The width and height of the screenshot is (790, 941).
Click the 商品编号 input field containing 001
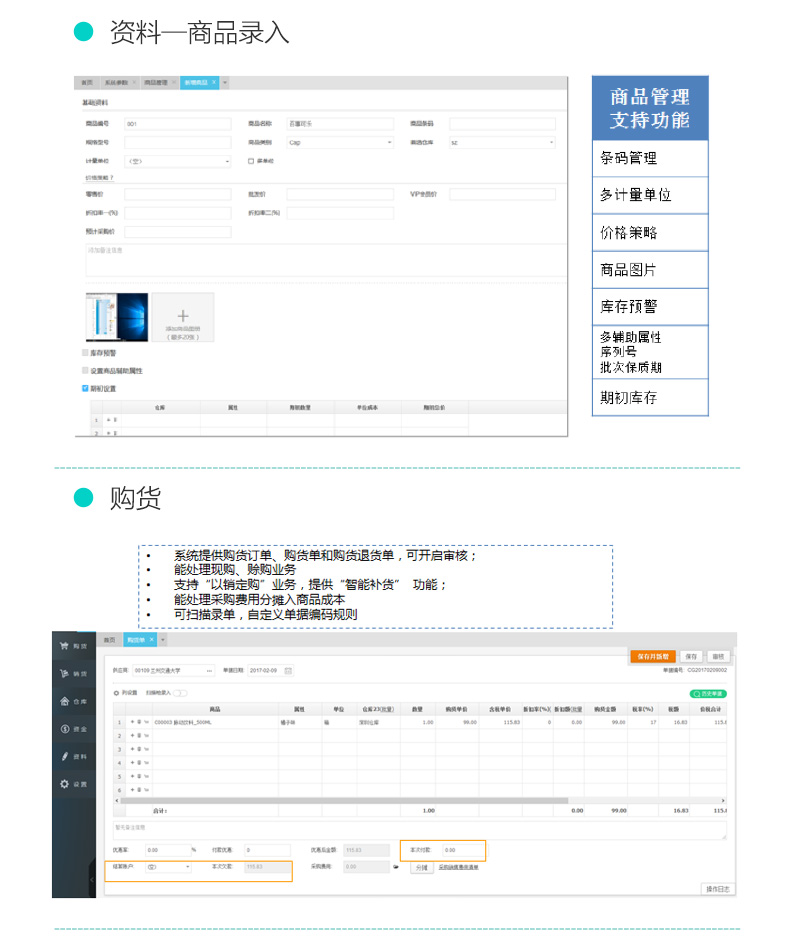coord(177,124)
